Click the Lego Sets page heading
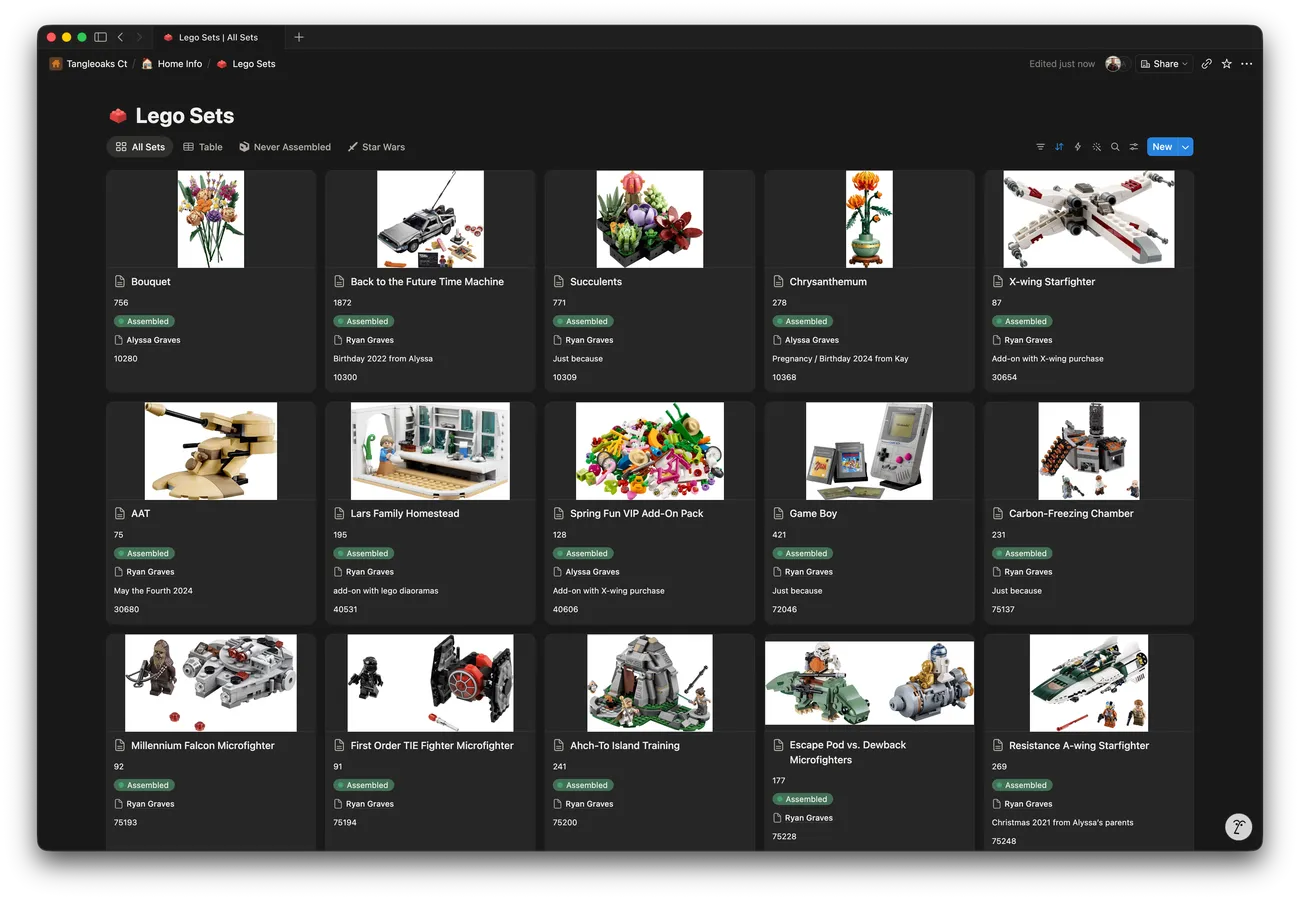This screenshot has height=900, width=1300. click(185, 116)
